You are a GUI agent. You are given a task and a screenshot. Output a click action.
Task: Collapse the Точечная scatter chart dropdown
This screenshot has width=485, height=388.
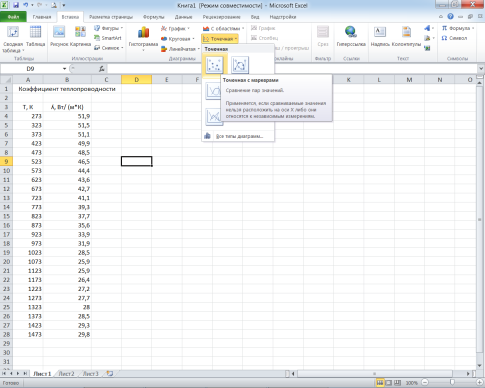(220, 39)
